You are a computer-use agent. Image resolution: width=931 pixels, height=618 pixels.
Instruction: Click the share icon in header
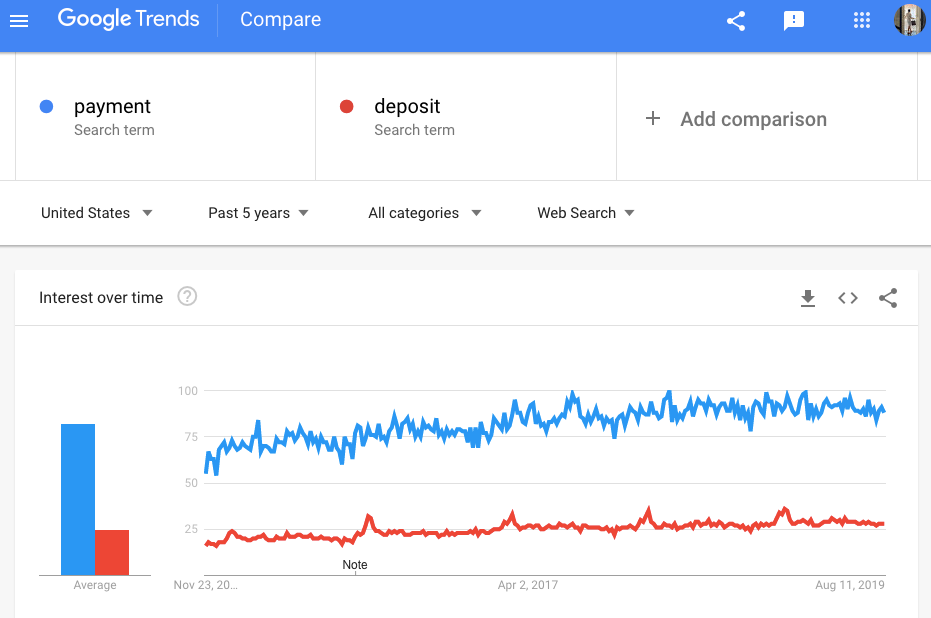tap(736, 20)
